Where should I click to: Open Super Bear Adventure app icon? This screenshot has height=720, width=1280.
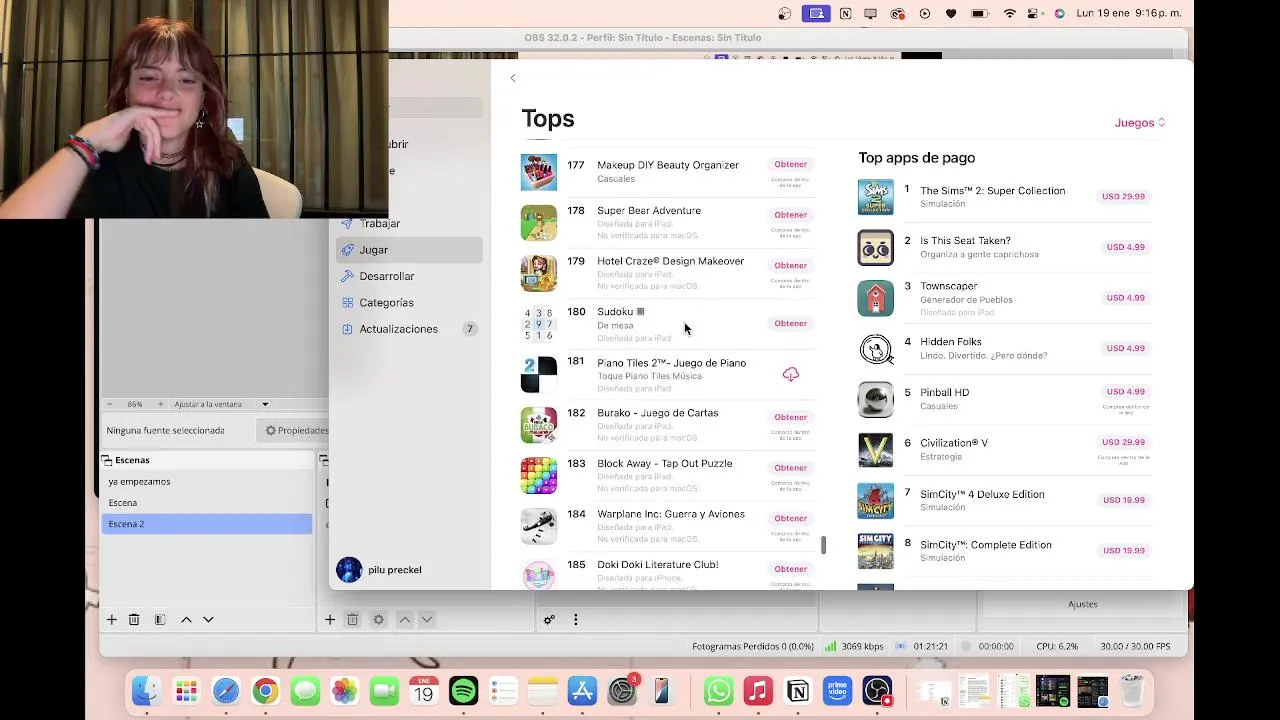point(539,223)
